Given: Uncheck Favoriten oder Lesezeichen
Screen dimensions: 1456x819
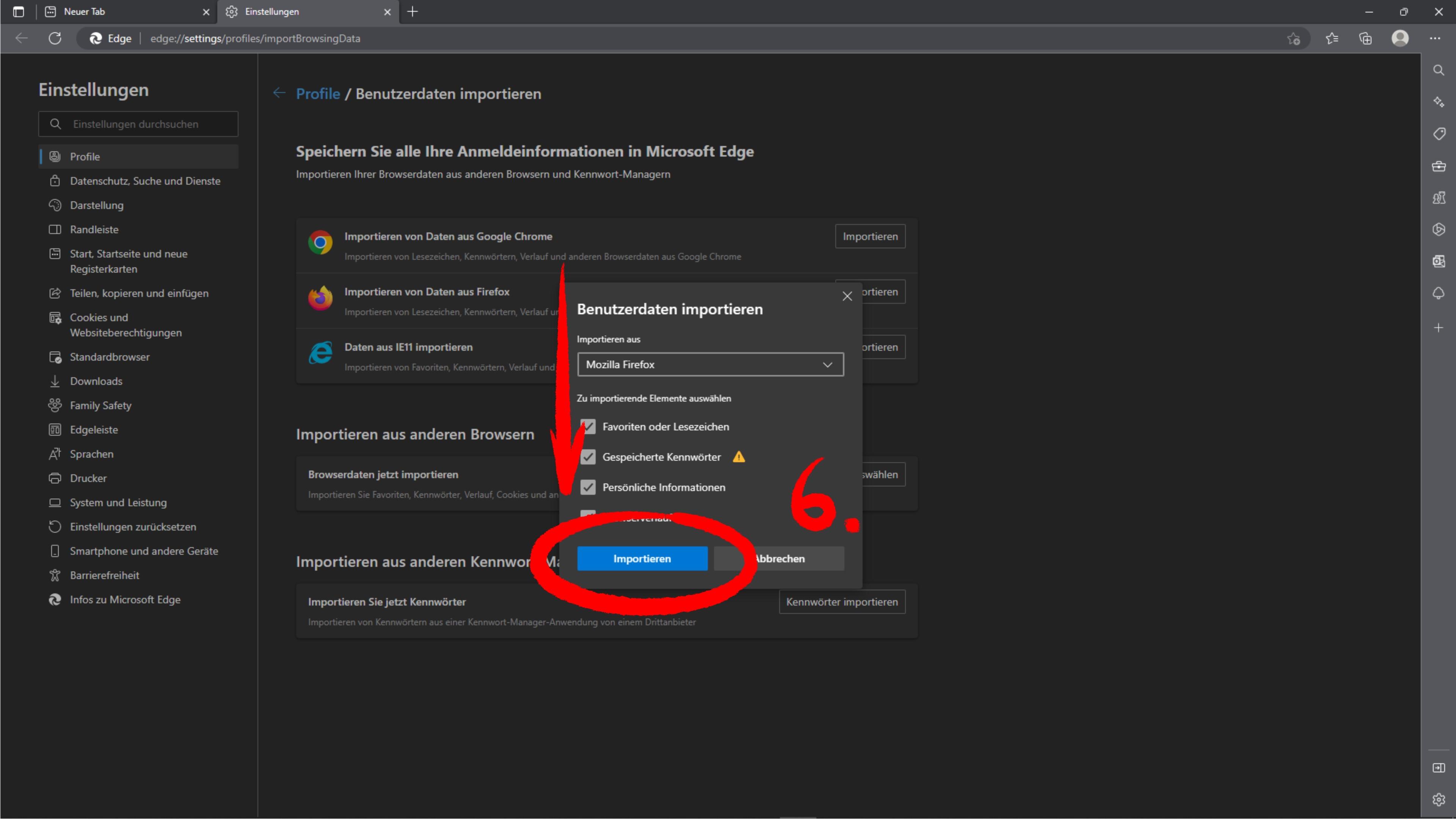Looking at the screenshot, I should click(588, 427).
